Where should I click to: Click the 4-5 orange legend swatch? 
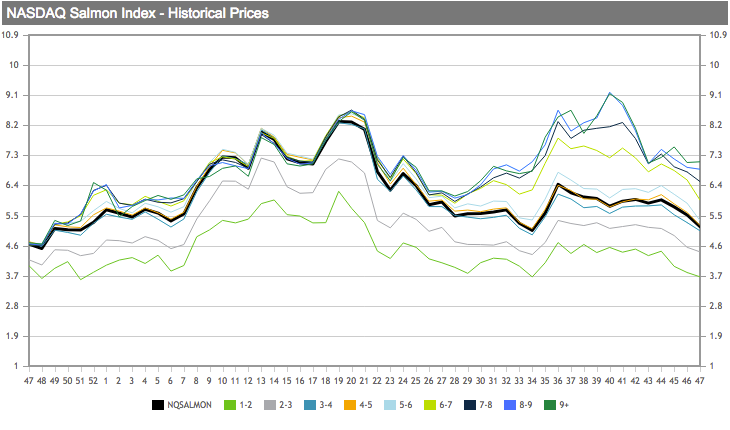tap(350, 405)
